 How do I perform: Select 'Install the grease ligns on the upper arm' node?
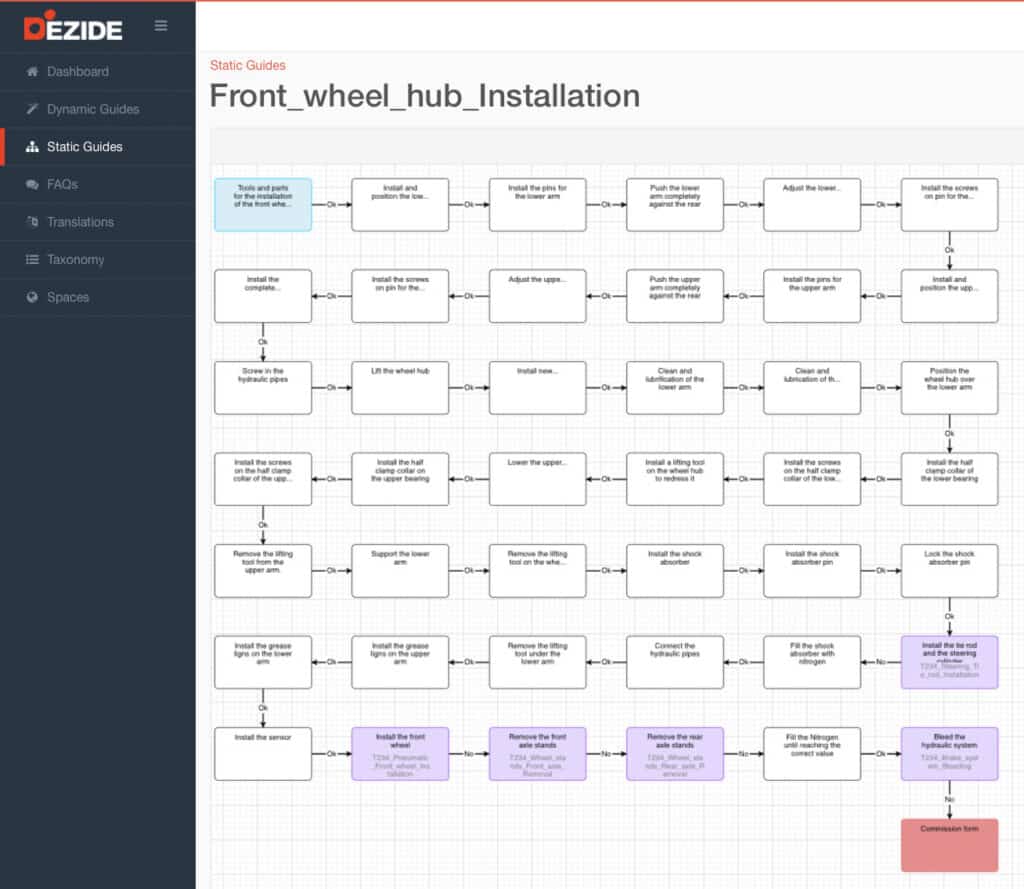click(x=400, y=662)
